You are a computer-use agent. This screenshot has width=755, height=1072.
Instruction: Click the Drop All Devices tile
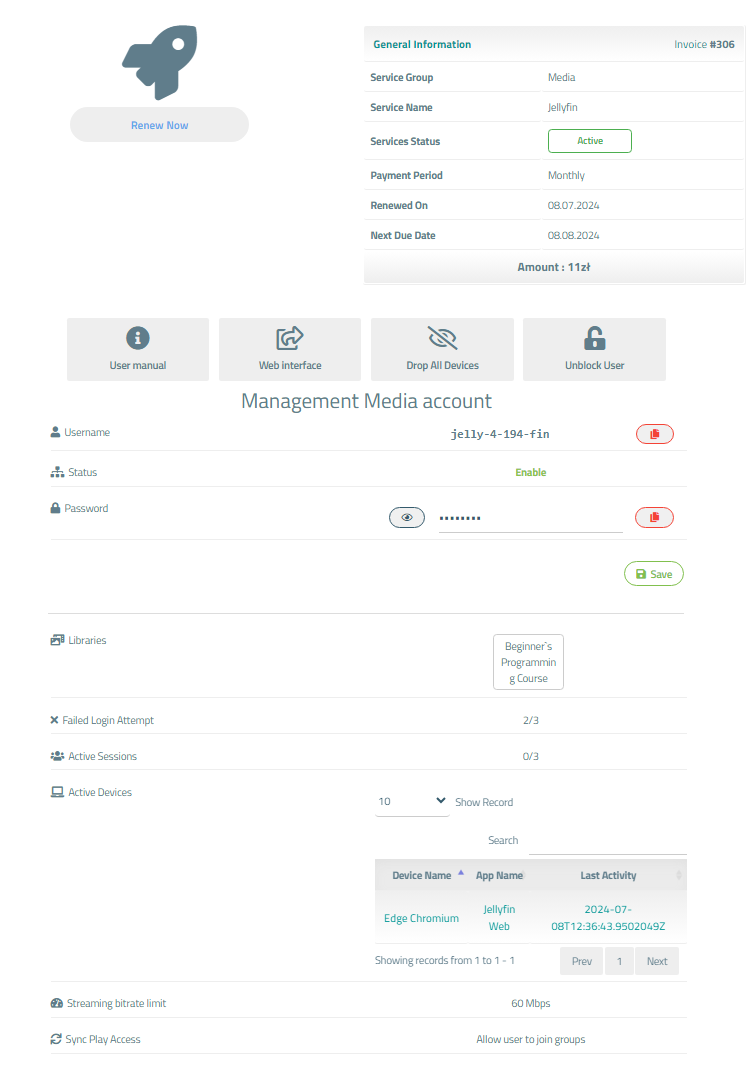[442, 349]
